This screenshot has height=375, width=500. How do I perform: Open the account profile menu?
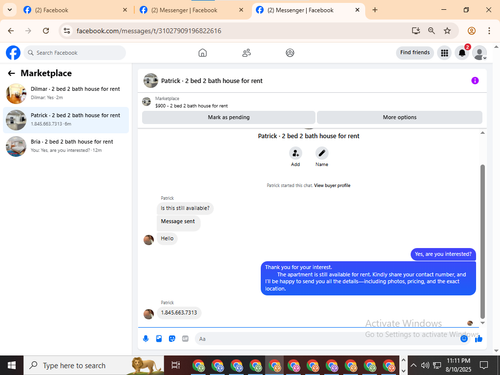click(x=479, y=53)
